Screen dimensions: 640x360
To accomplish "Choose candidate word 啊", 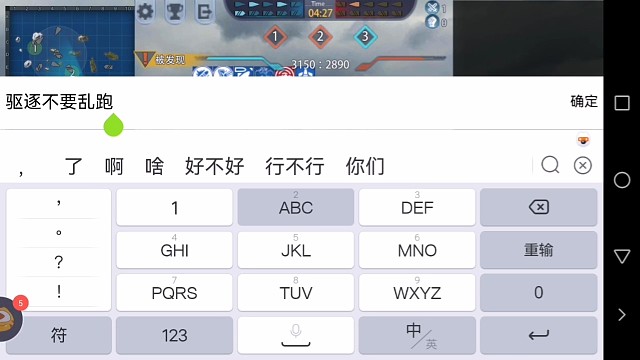I will tap(114, 166).
